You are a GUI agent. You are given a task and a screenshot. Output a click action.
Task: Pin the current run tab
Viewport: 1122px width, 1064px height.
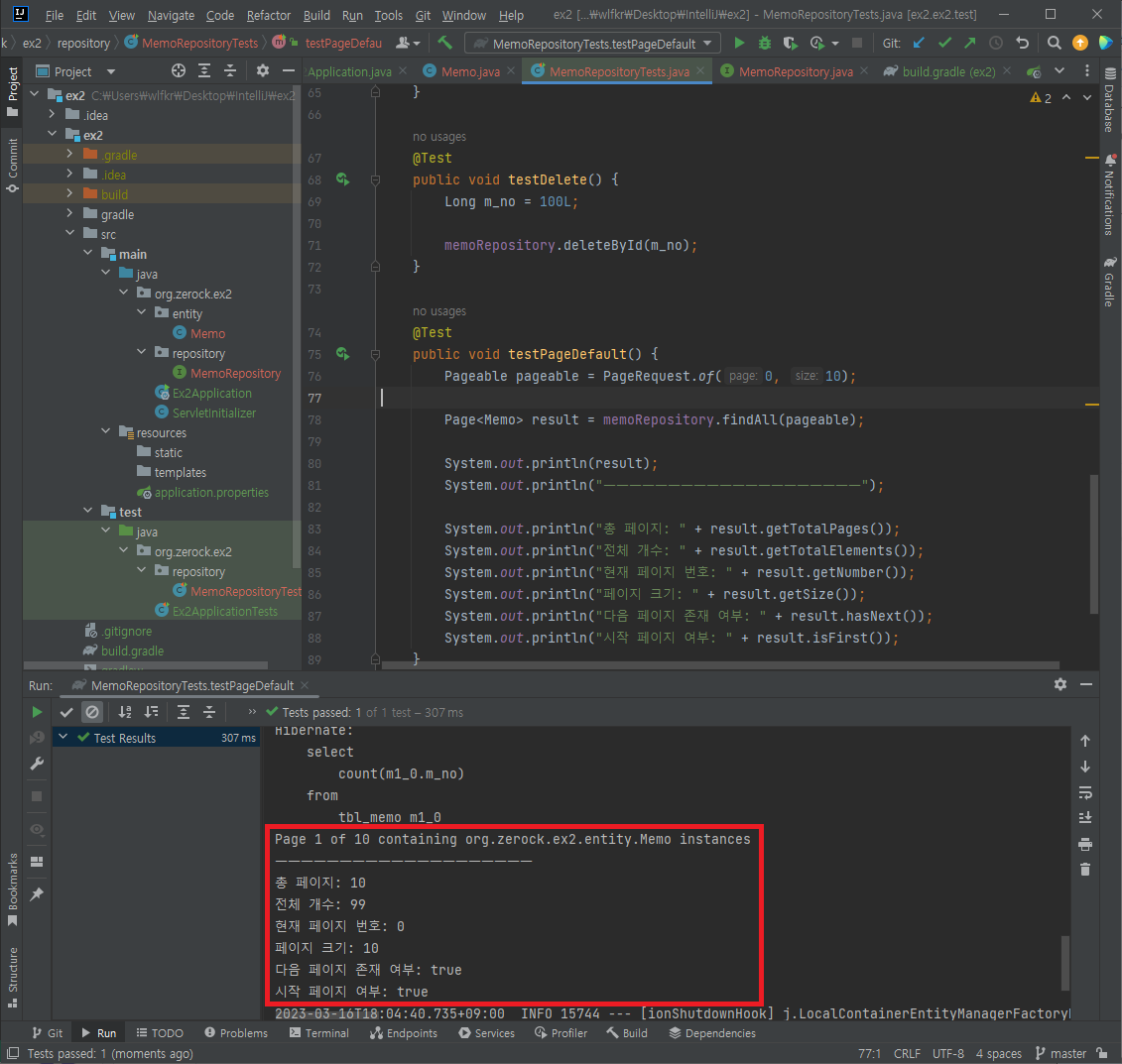pyautogui.click(x=38, y=894)
